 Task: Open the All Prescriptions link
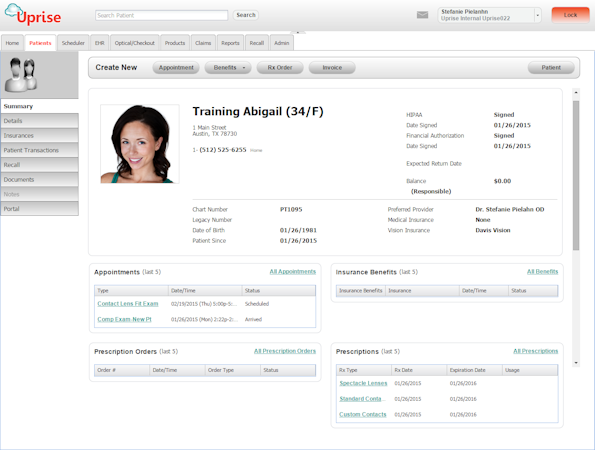535,351
